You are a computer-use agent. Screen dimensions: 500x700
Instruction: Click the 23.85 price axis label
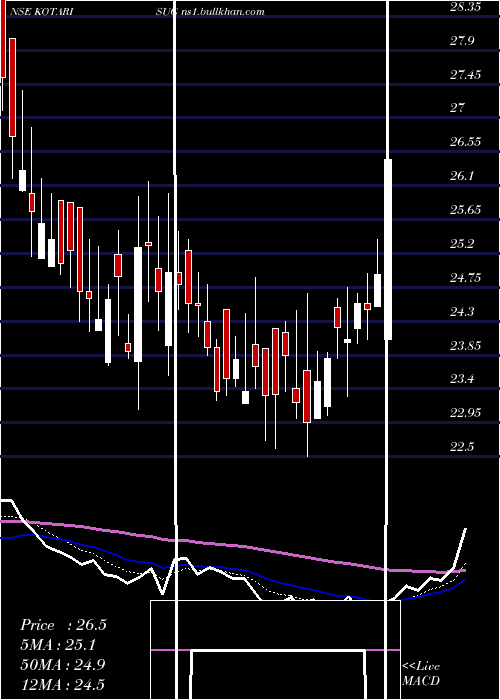(465, 345)
